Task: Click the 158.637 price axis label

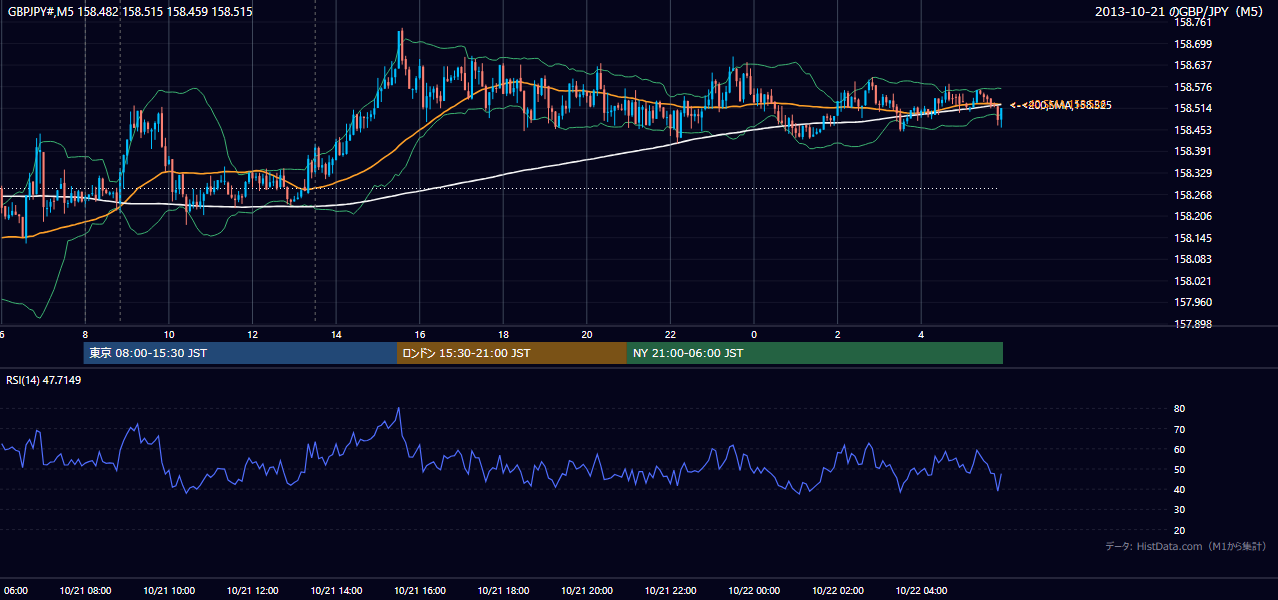Action: pos(1193,66)
